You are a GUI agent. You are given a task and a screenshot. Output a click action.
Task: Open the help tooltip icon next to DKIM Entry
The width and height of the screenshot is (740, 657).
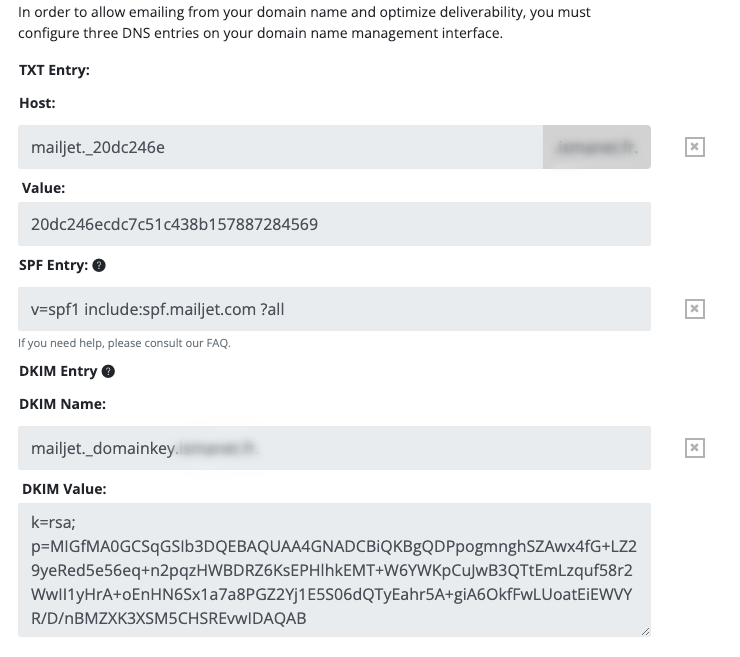point(108,371)
